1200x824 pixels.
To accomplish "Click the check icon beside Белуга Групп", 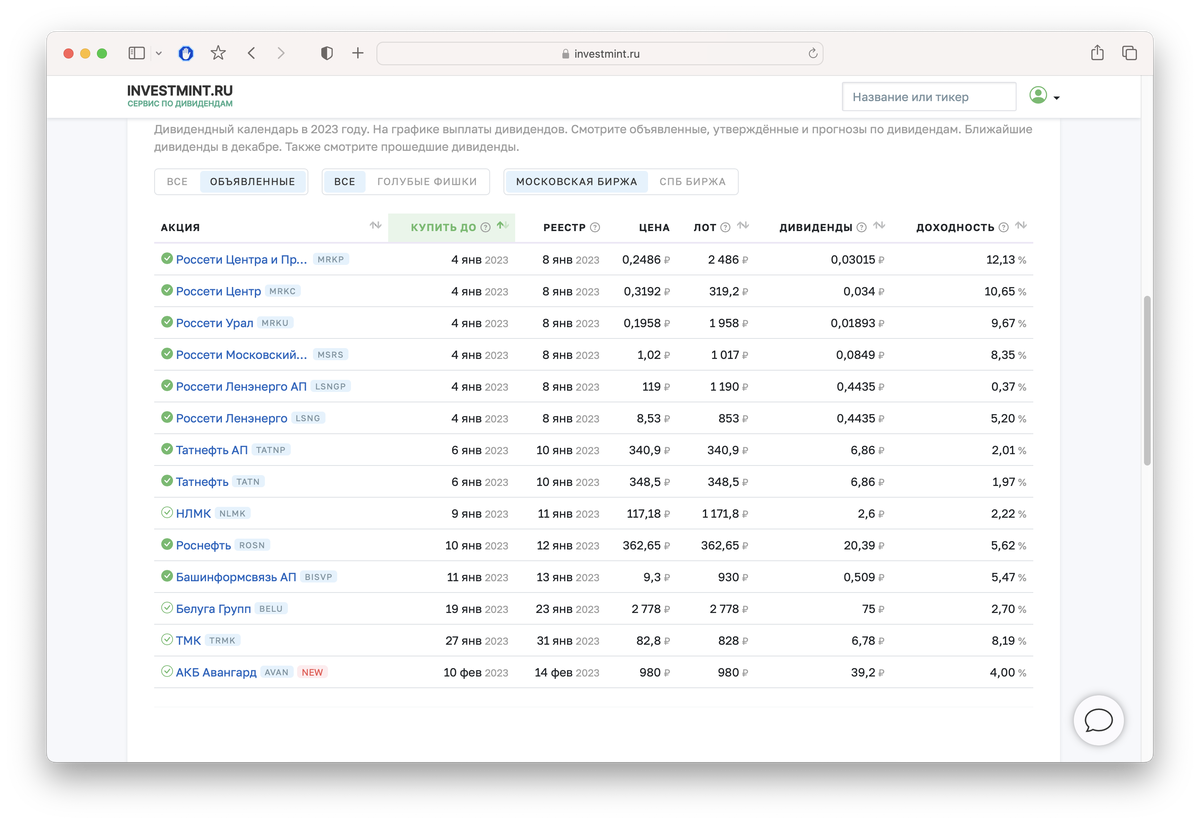I will pos(167,608).
